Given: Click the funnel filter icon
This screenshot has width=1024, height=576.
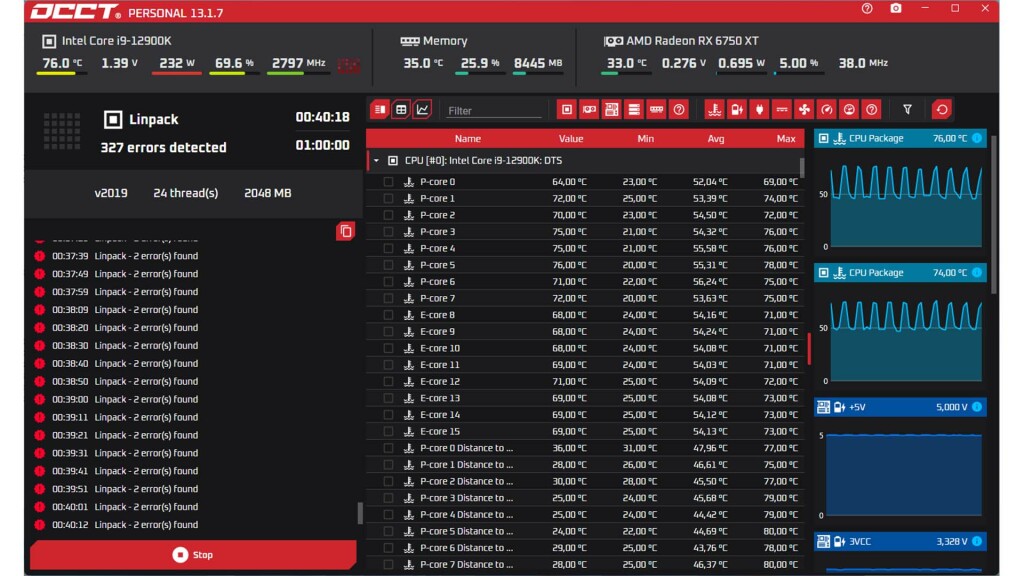Looking at the screenshot, I should tap(907, 110).
